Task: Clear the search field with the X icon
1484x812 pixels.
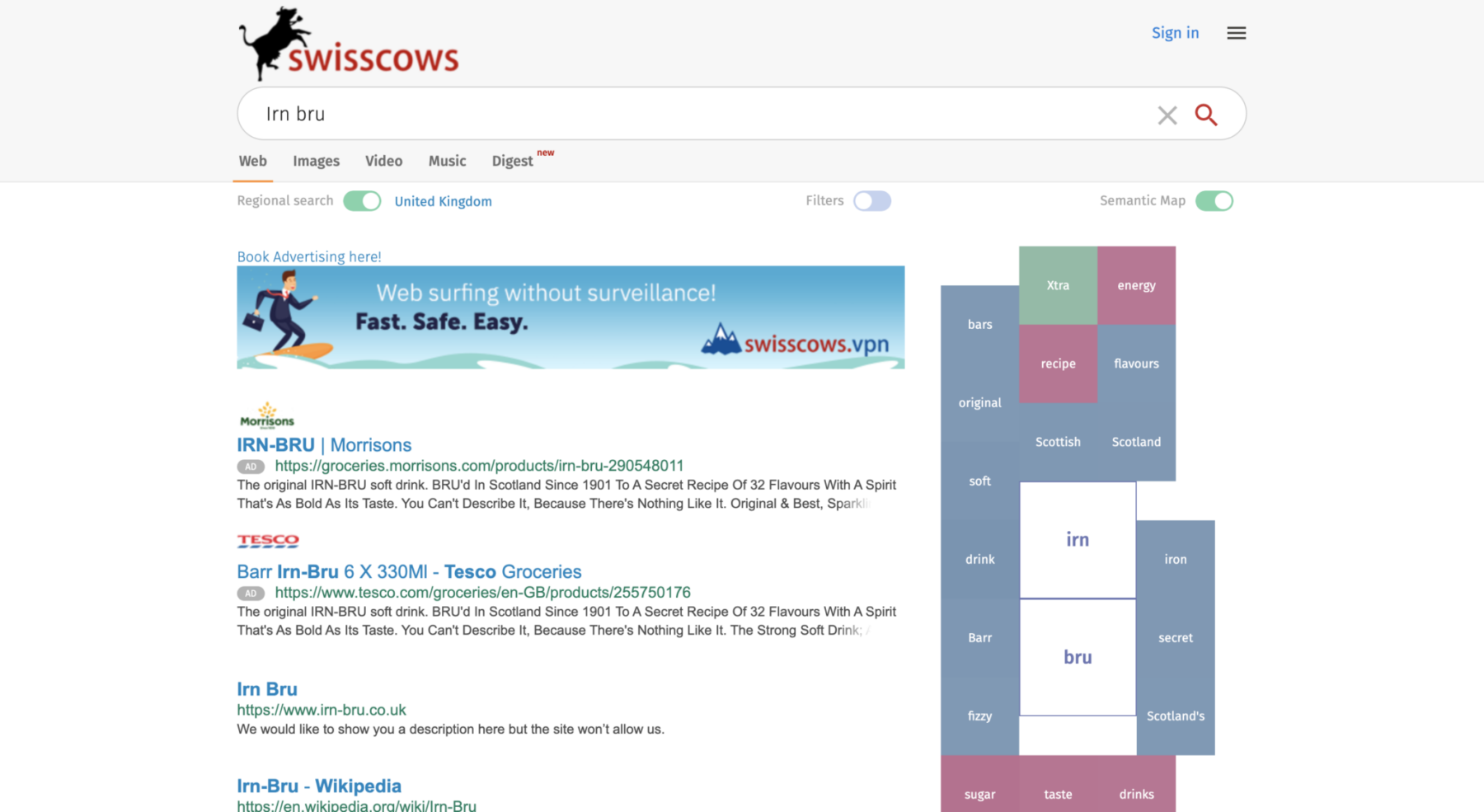Action: (x=1167, y=115)
